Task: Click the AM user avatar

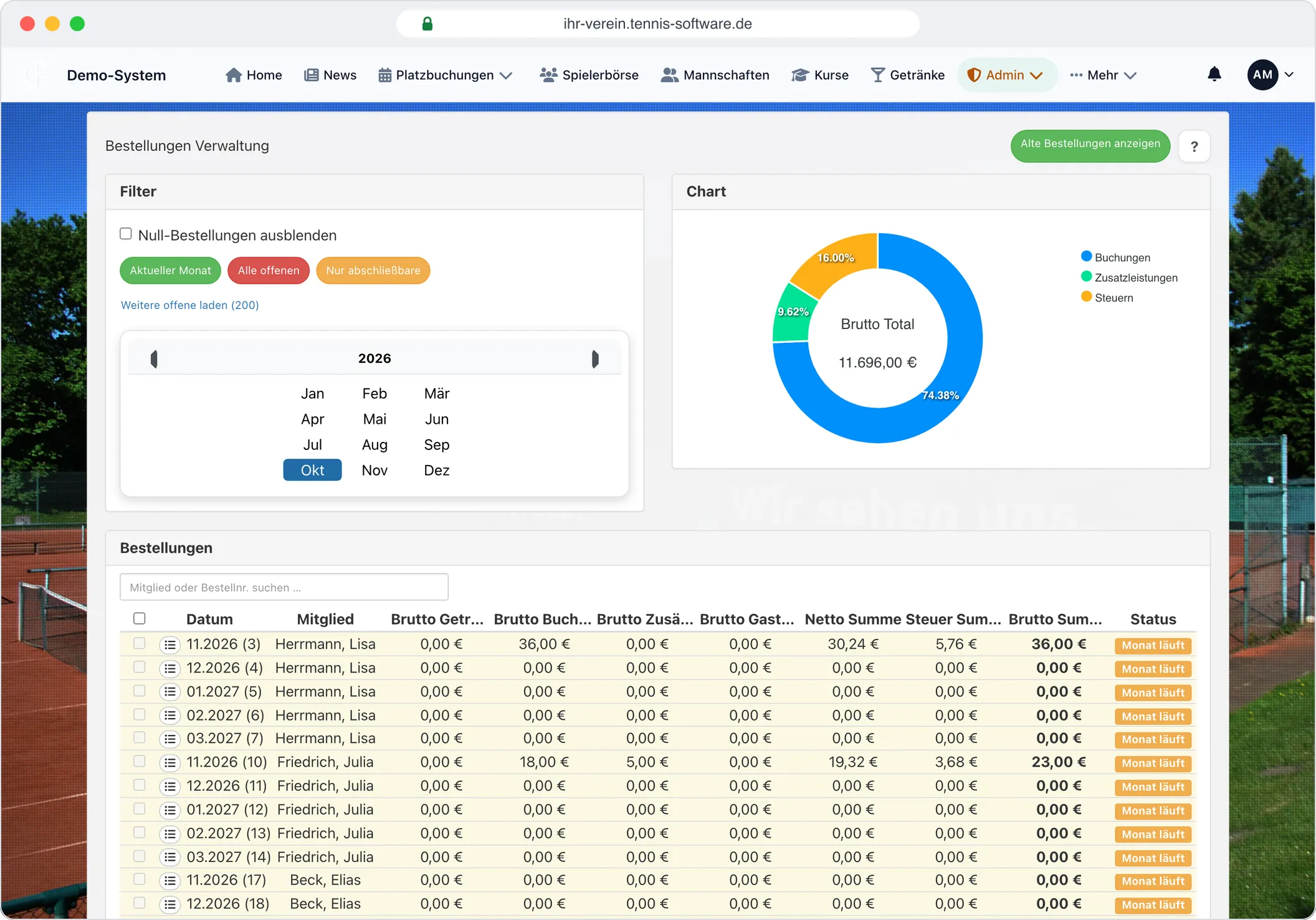Action: [x=1262, y=75]
